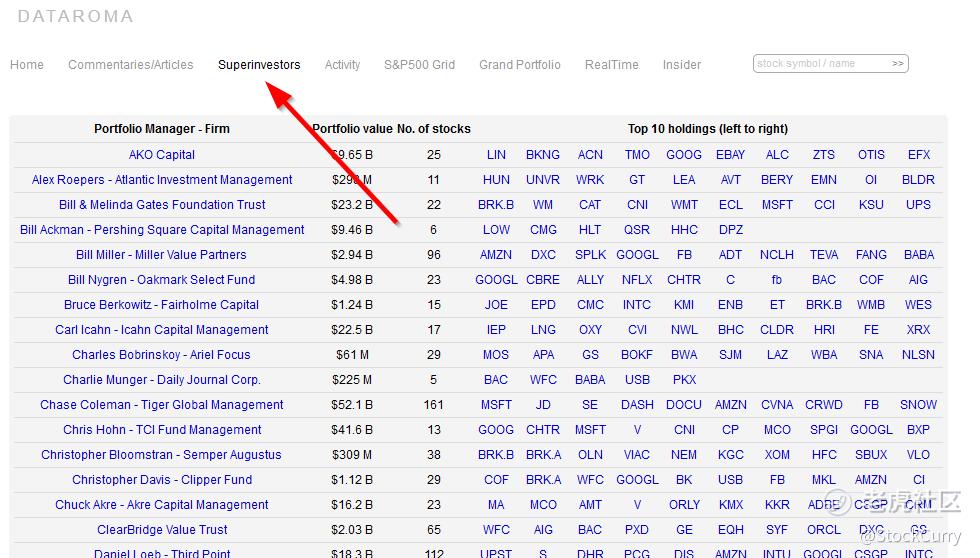Go to the Superinvestors tab
980x558 pixels.
click(x=259, y=65)
